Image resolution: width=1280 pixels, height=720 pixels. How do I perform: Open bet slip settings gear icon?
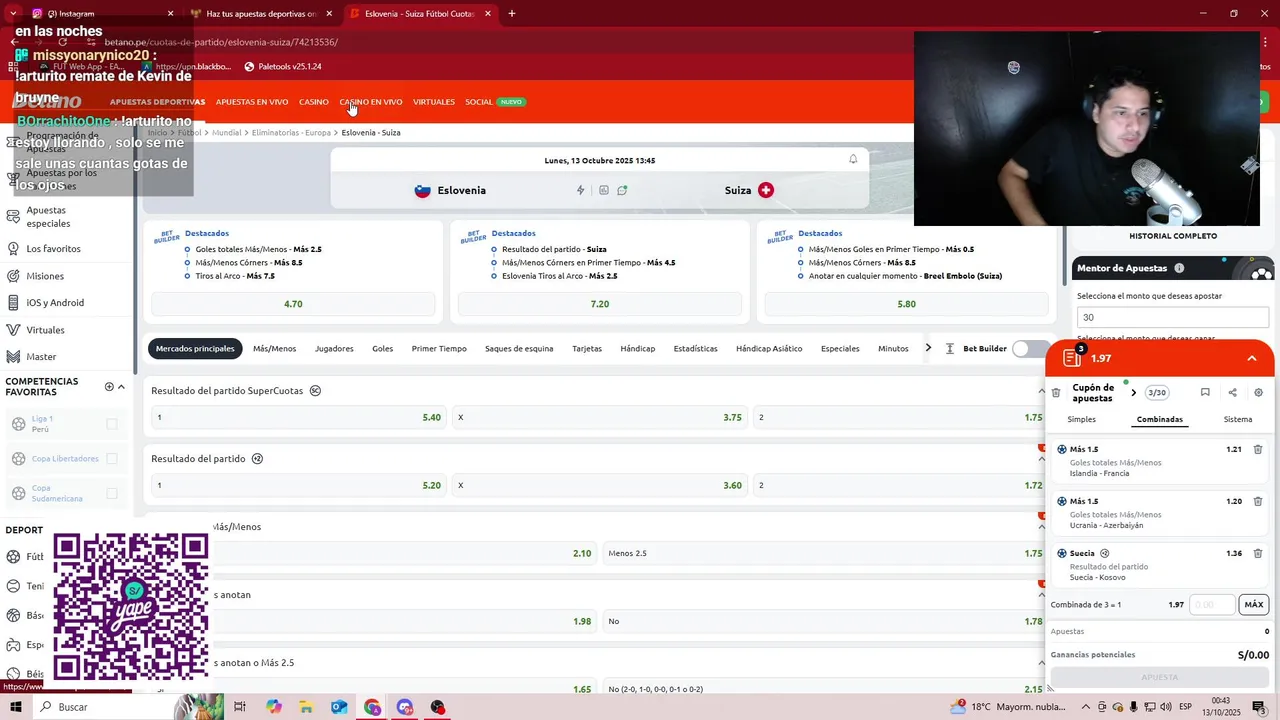(x=1258, y=393)
